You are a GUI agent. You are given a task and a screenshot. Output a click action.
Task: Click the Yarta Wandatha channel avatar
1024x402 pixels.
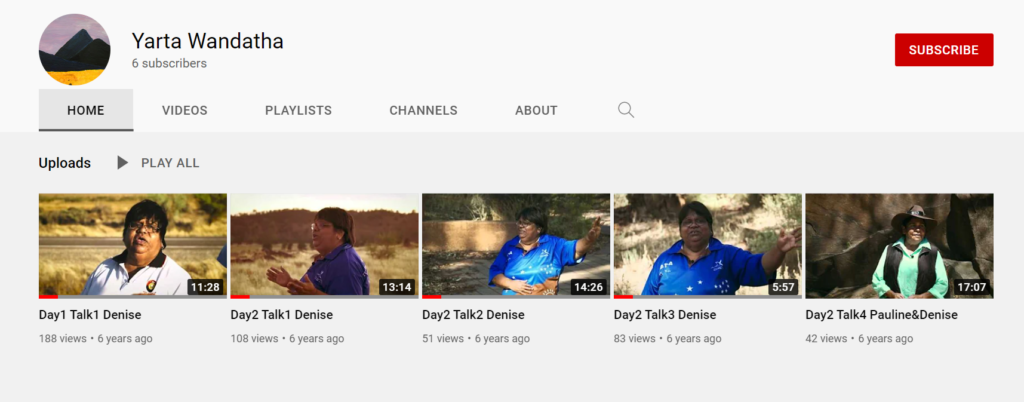click(x=74, y=50)
